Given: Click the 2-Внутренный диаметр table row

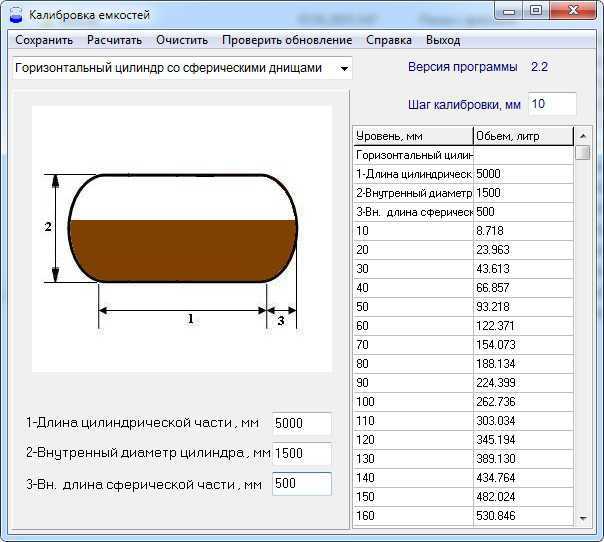Looking at the screenshot, I should click(x=463, y=193).
